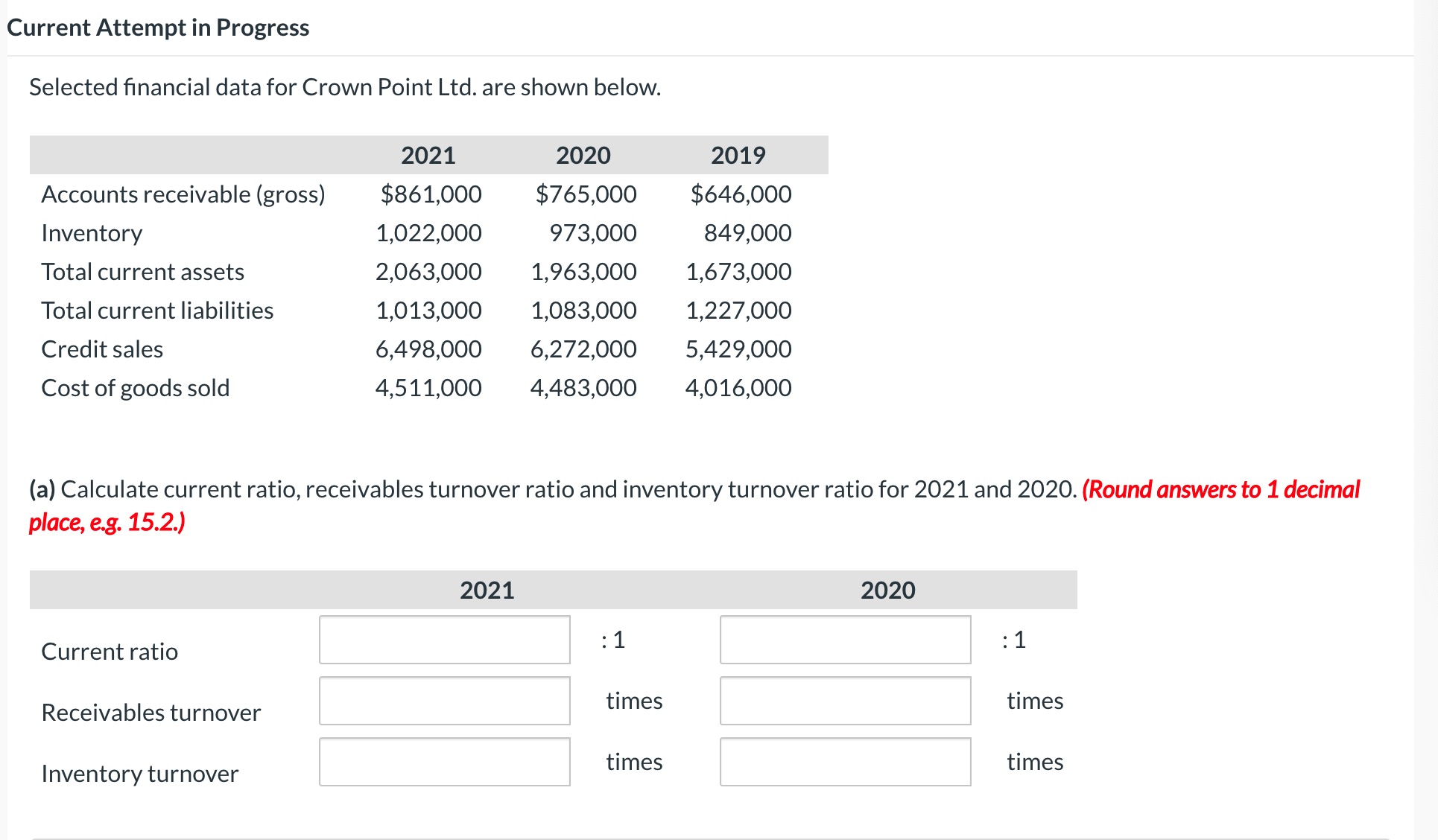Click the 2019 column header in data table
Viewport: 1438px width, 840px height.
click(738, 155)
